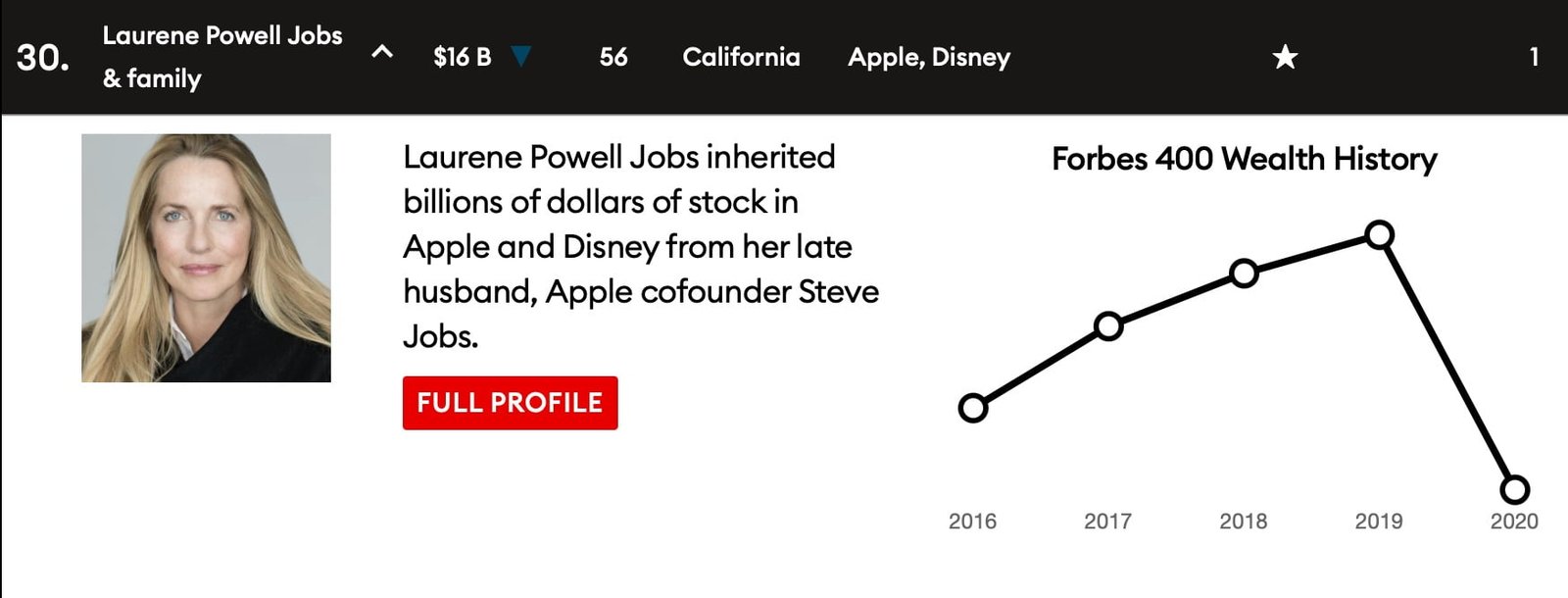This screenshot has height=598, width=1568.
Task: Click Laurene Powell Jobs portrait photo
Action: click(x=206, y=258)
